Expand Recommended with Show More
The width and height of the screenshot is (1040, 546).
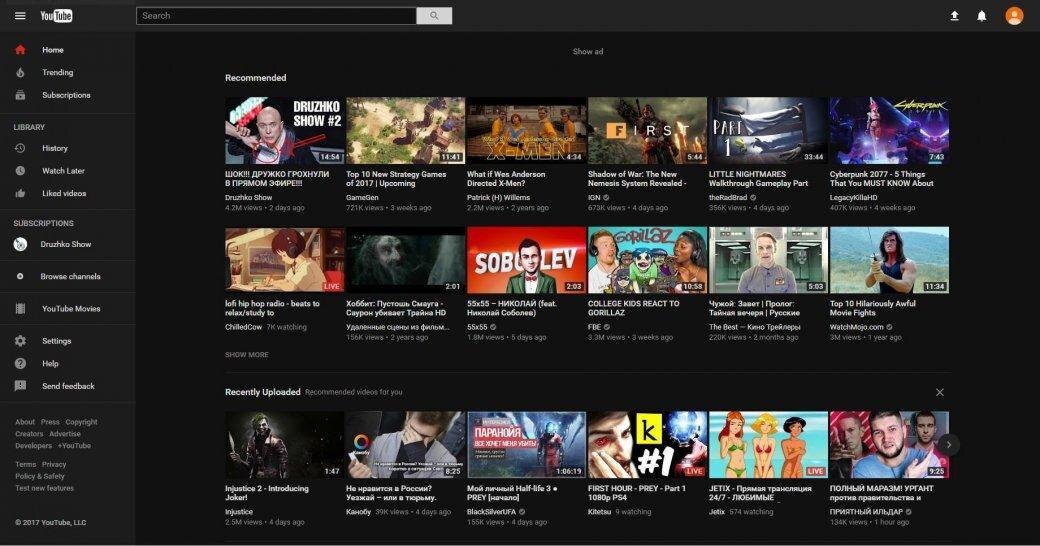tap(246, 355)
